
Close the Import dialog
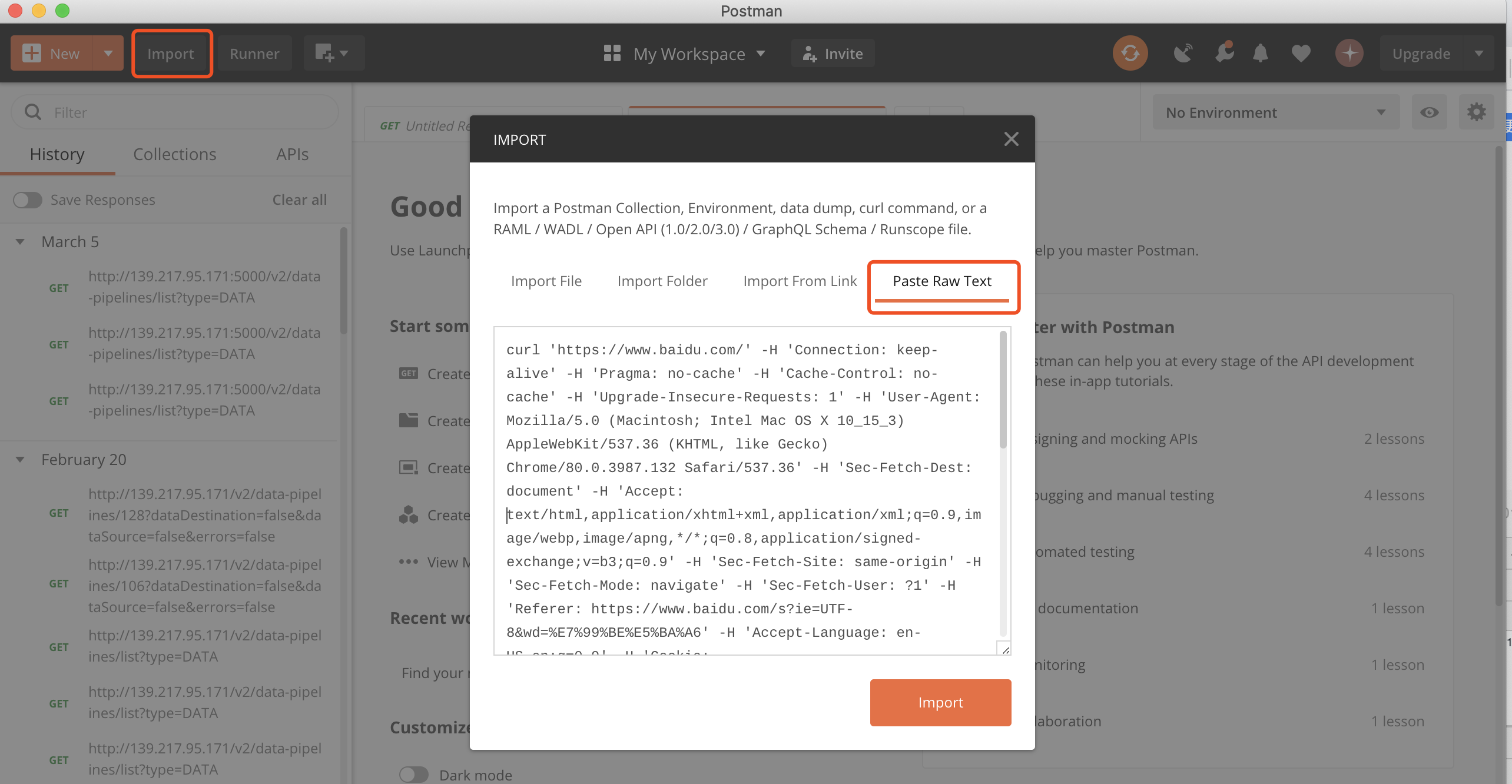coord(1012,139)
